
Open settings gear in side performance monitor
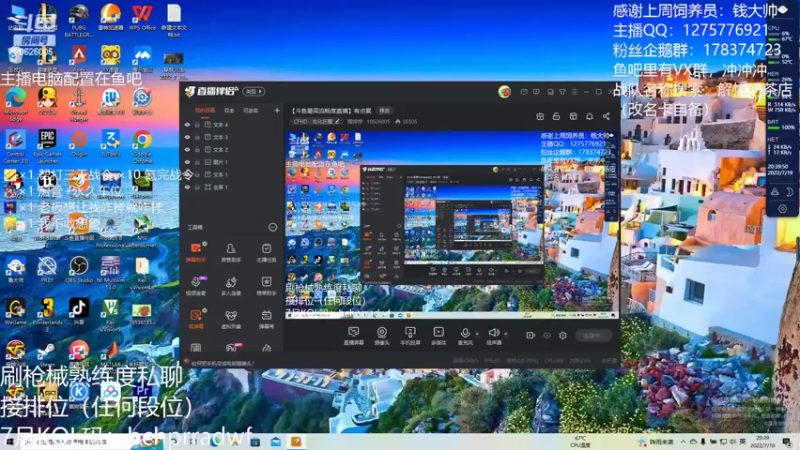[x=782, y=209]
